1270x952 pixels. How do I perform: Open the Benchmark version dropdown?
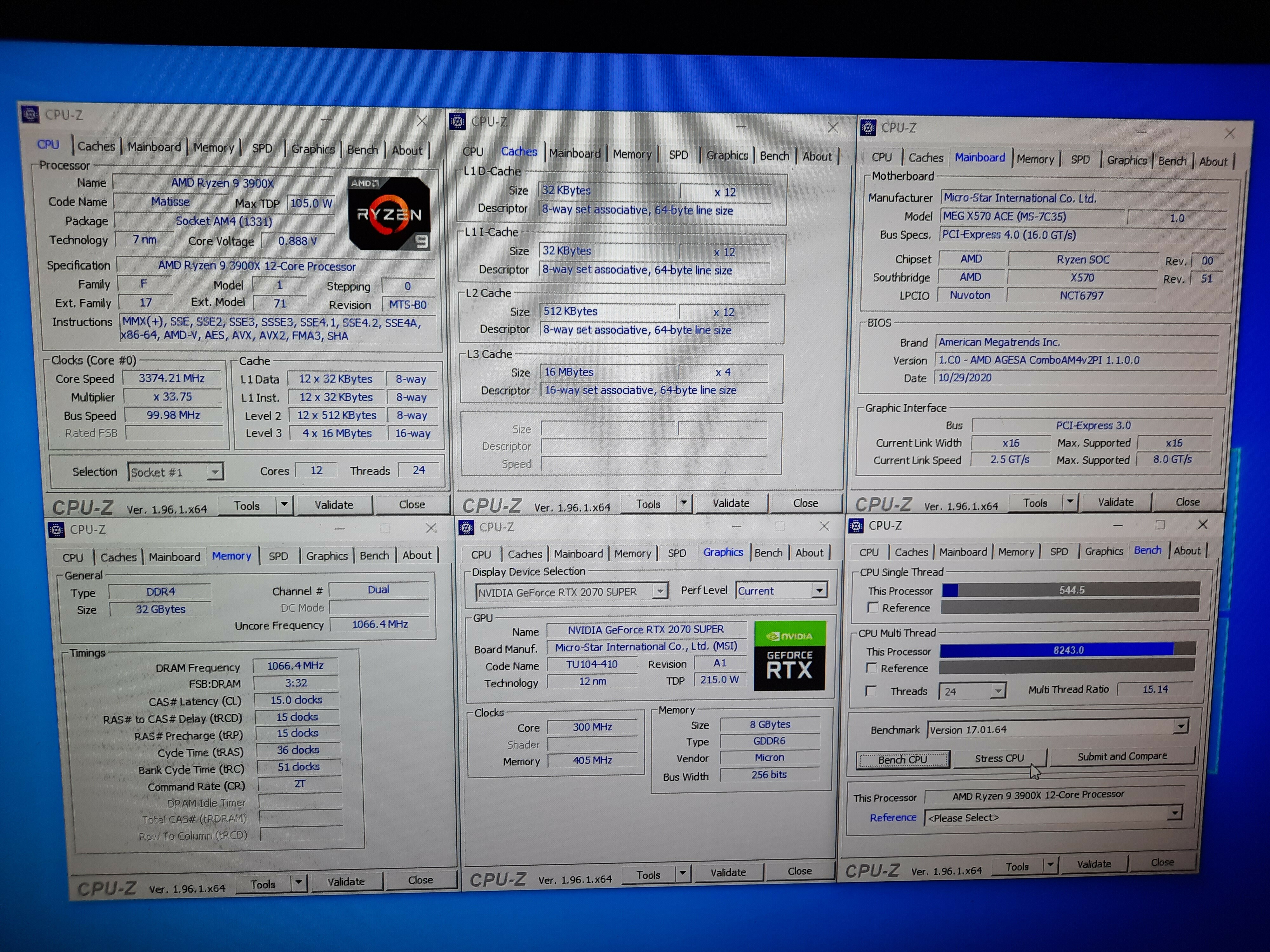1180,726
